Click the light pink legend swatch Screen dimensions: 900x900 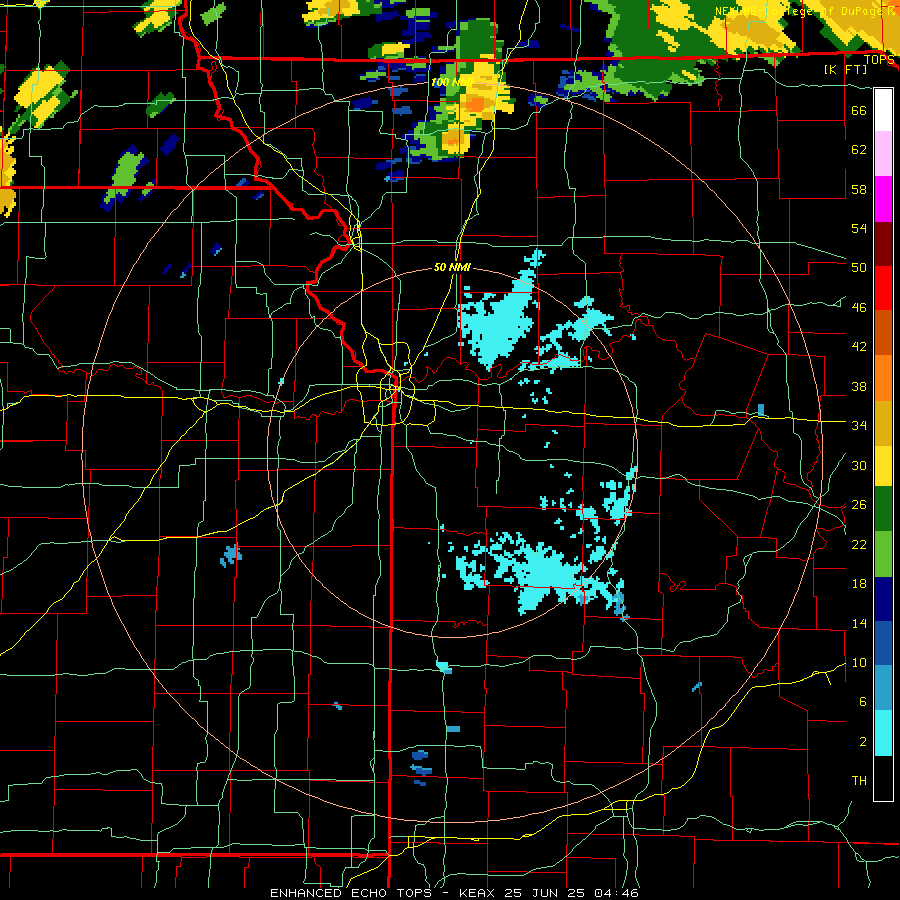pos(883,153)
